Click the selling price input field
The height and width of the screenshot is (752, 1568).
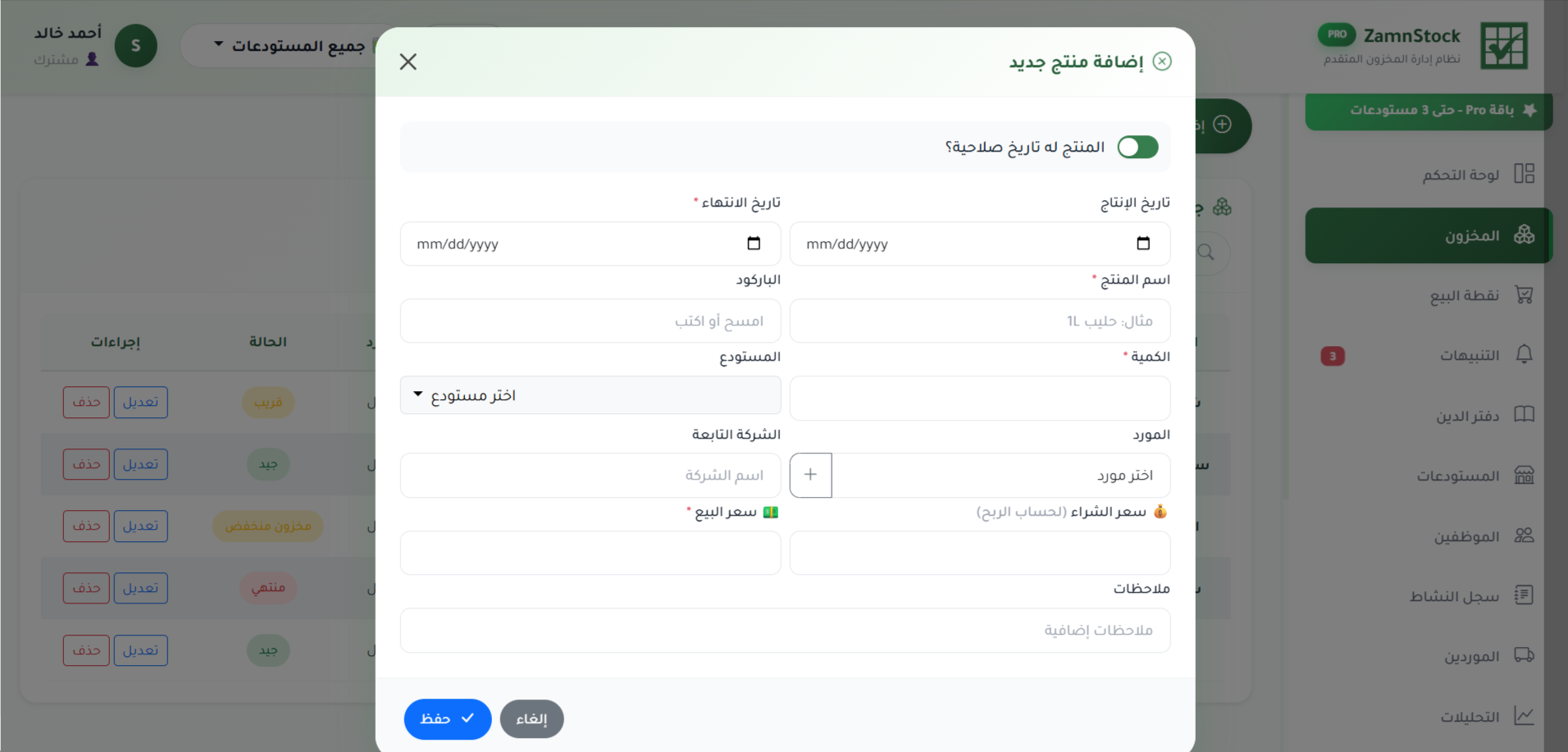[x=590, y=553]
